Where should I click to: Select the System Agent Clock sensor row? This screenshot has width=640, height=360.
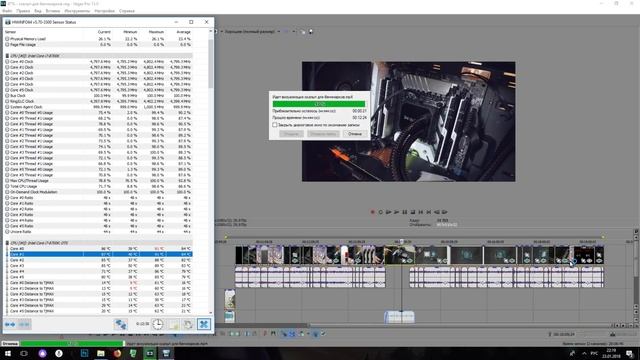point(98,107)
